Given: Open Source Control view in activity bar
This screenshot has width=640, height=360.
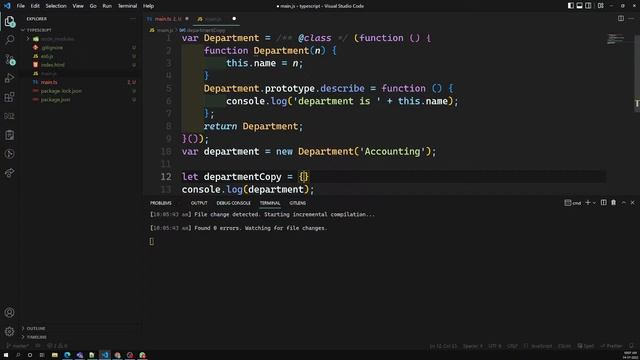Looking at the screenshot, I should [x=9, y=60].
